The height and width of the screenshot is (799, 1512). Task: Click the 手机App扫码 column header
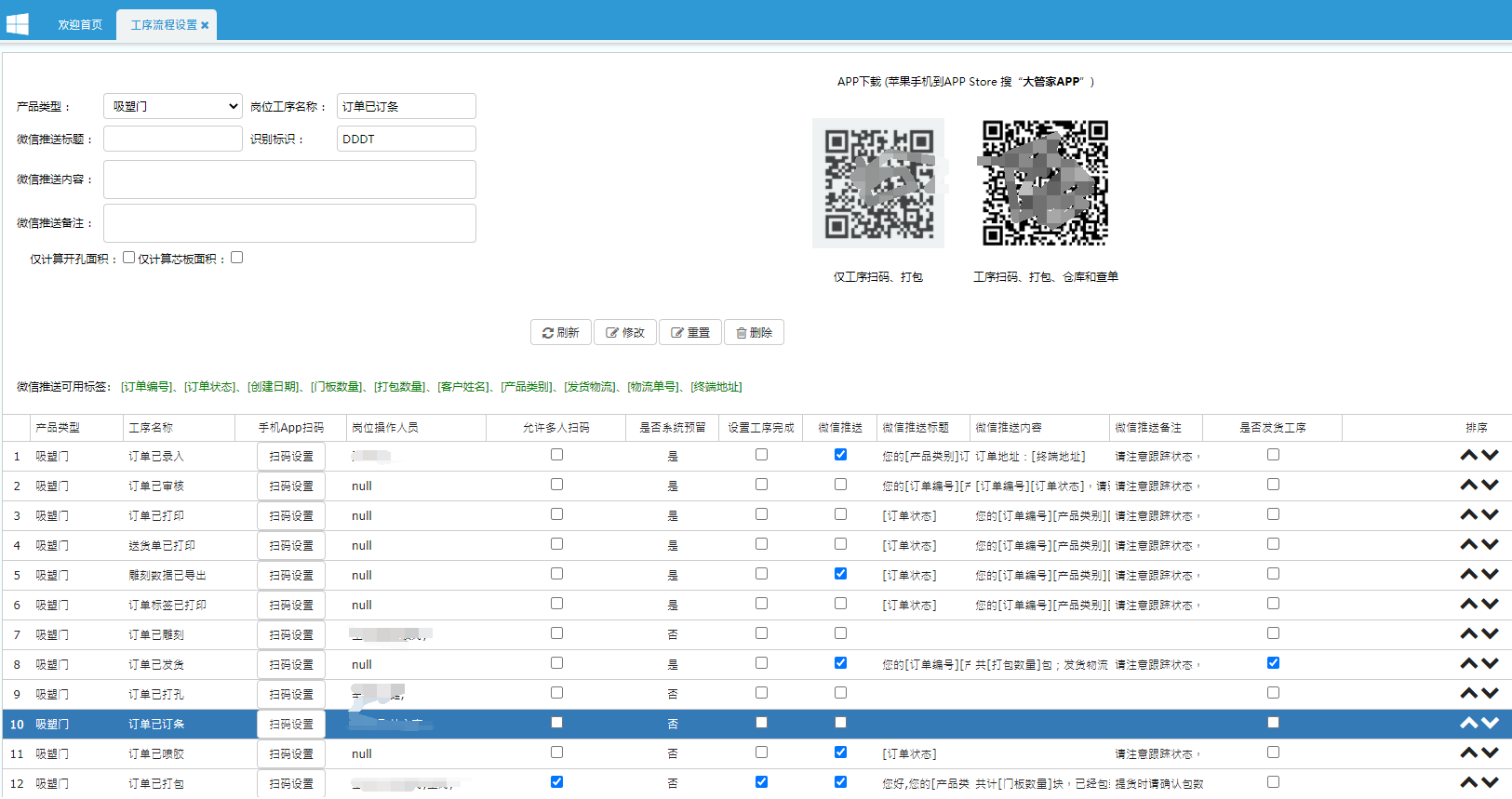pos(291,428)
